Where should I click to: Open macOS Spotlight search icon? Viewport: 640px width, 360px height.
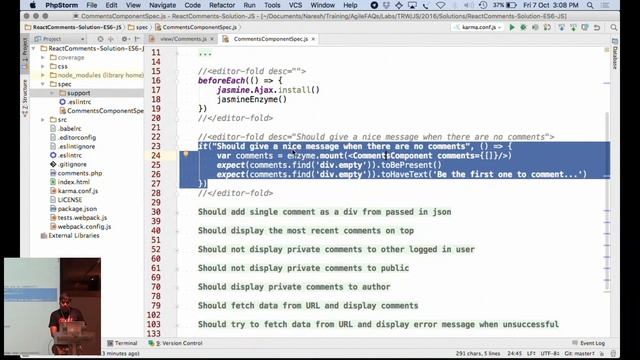pos(590,5)
